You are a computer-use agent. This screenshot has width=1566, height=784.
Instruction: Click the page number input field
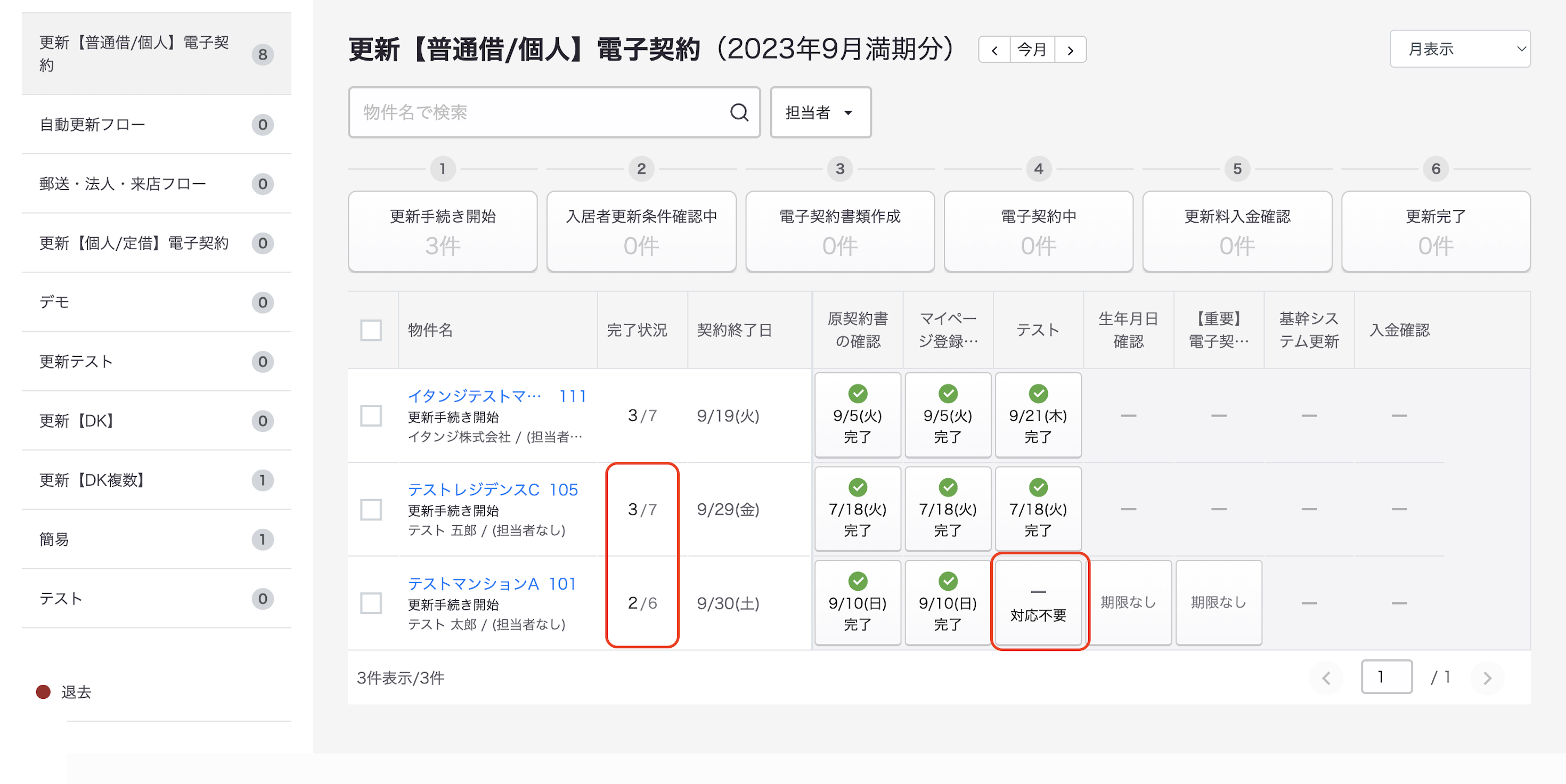(1386, 676)
